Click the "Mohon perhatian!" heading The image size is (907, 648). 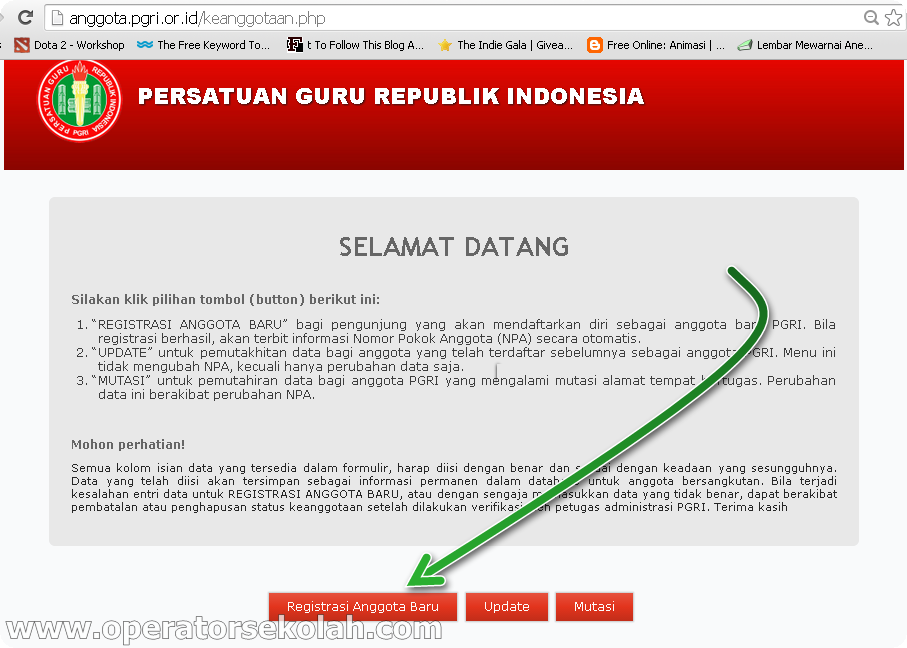point(128,444)
